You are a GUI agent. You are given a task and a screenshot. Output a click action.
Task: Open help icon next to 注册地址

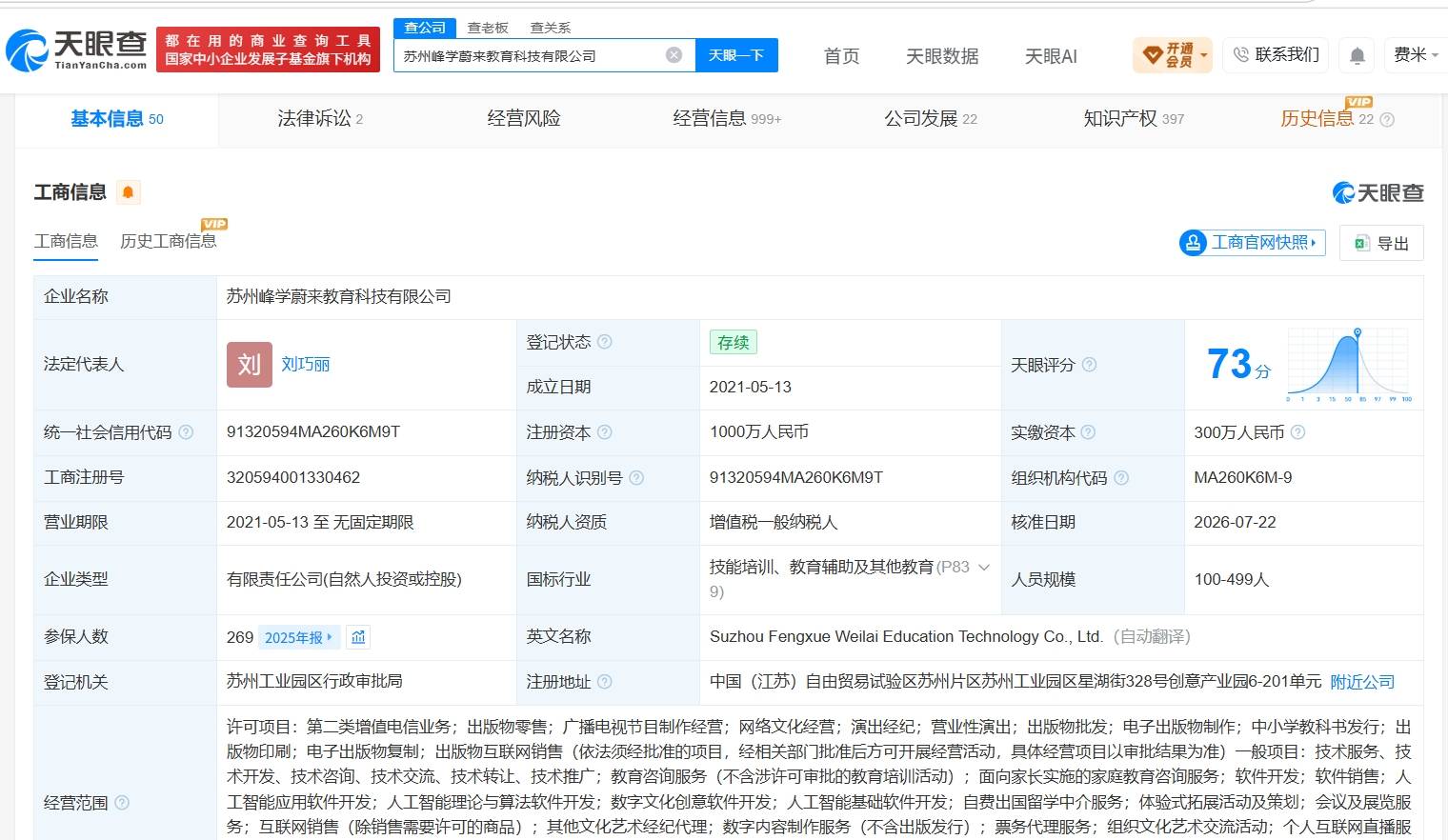[x=605, y=682]
